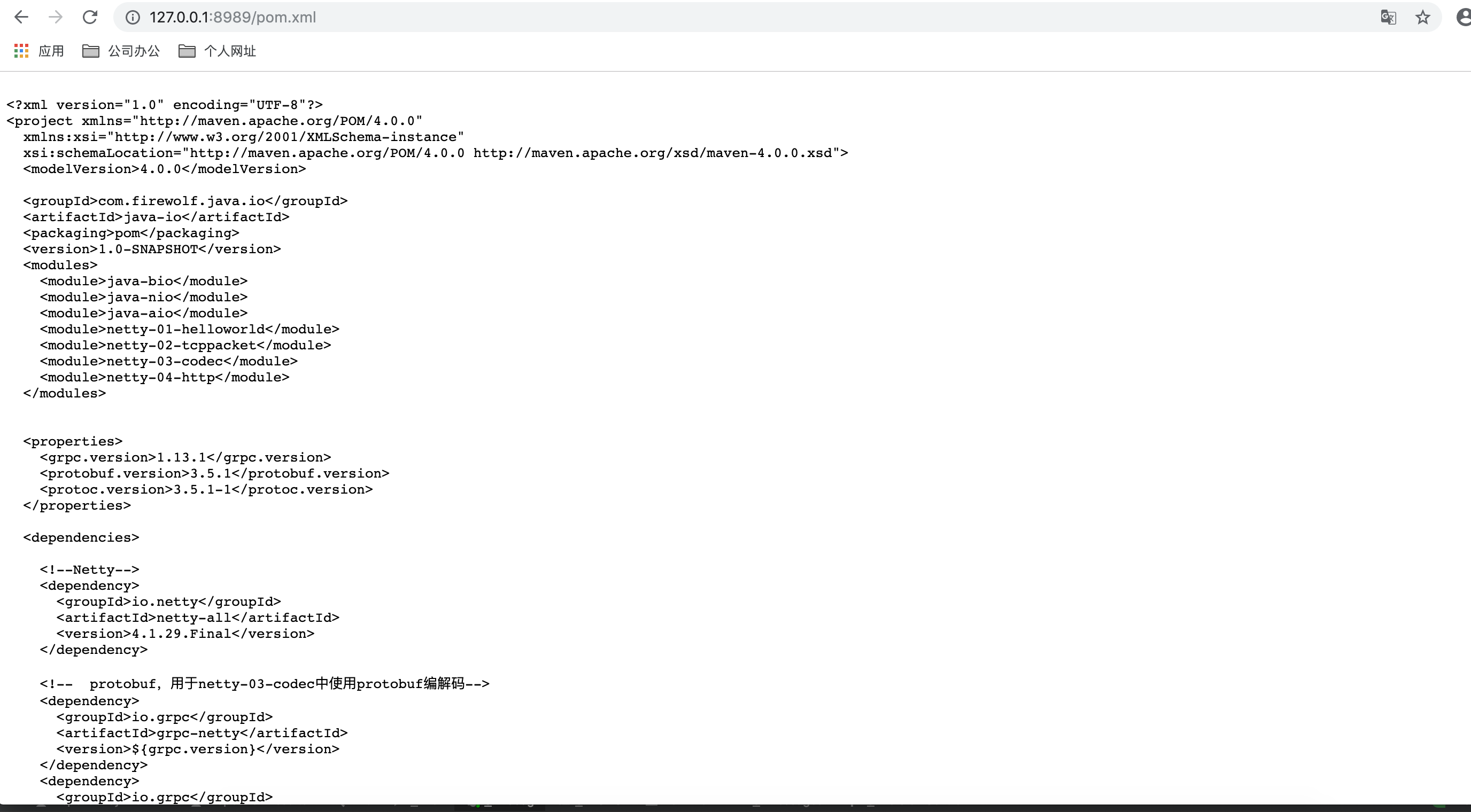Click the xml version declaration line
The image size is (1471, 812).
tap(165, 105)
